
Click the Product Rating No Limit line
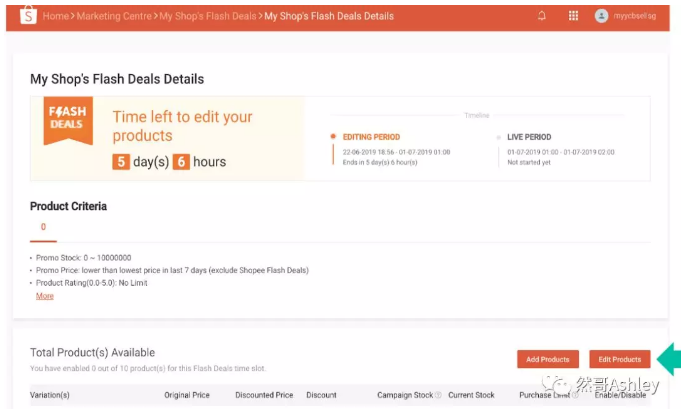(x=92, y=283)
